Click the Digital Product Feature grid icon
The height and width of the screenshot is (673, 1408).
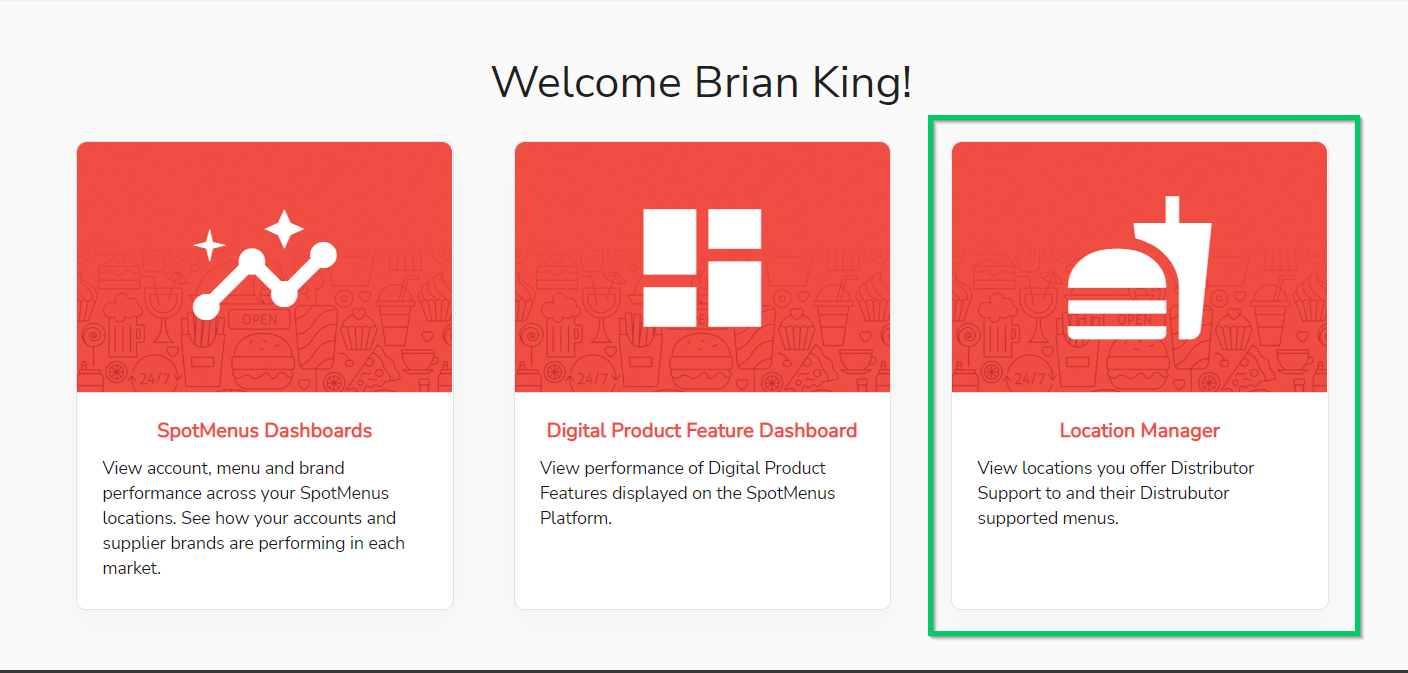click(702, 267)
